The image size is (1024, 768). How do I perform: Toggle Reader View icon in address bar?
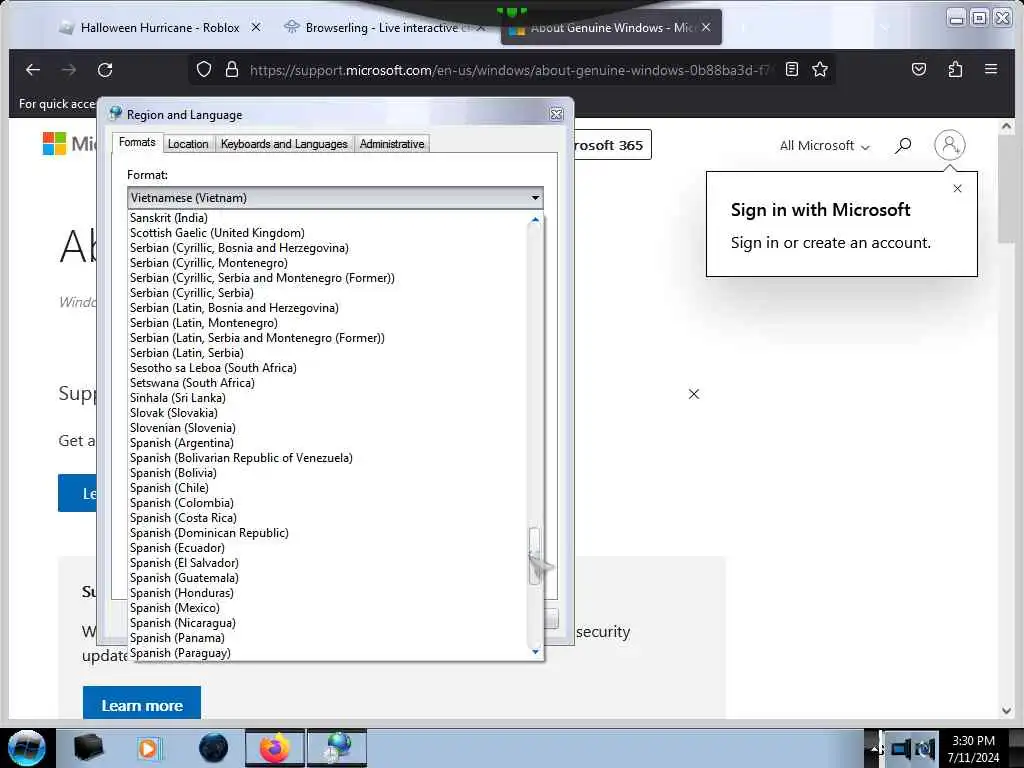[x=792, y=69]
